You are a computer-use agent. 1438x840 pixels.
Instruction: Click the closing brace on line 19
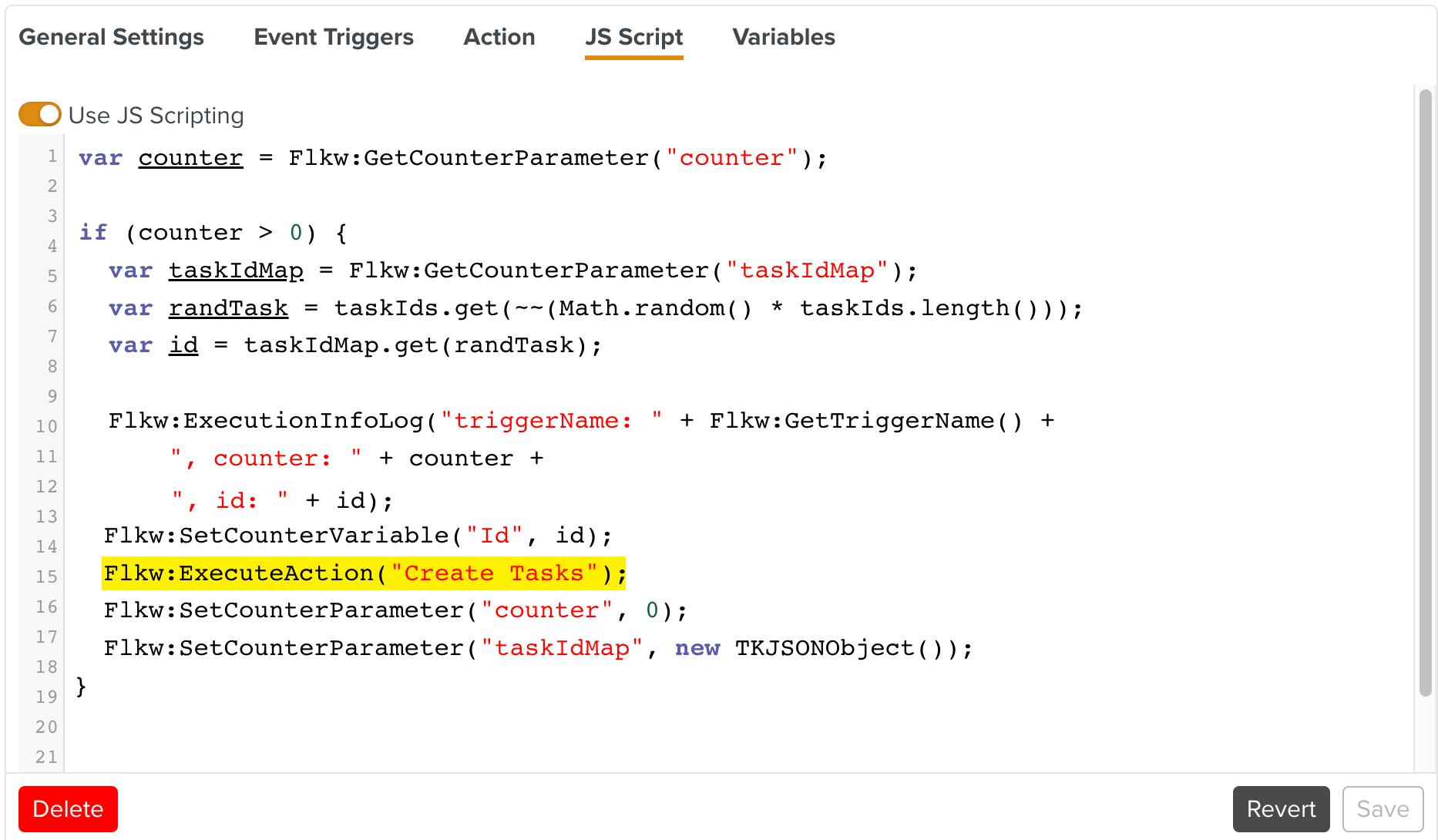(79, 687)
